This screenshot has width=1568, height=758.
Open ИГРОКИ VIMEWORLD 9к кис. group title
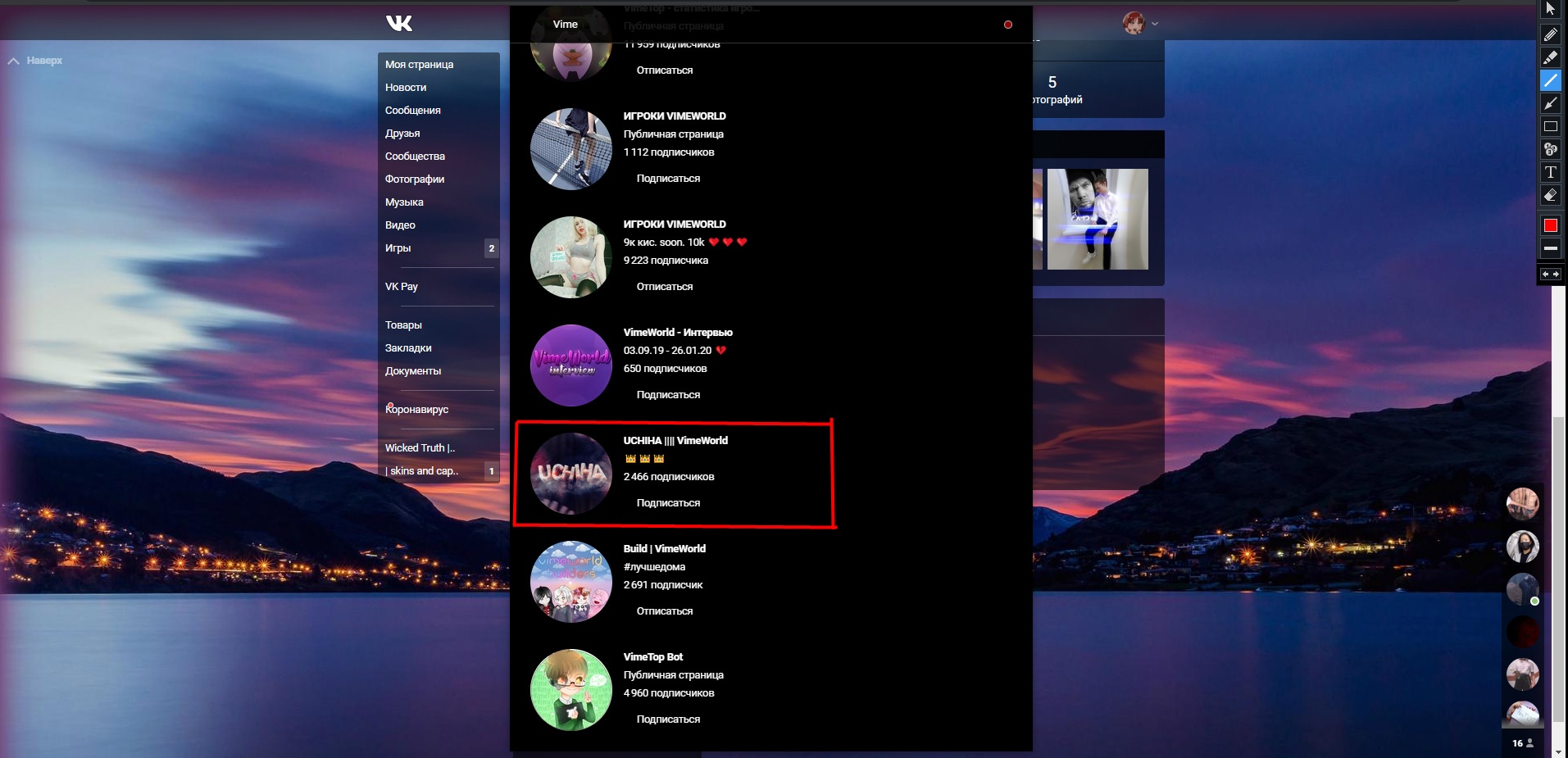point(675,224)
